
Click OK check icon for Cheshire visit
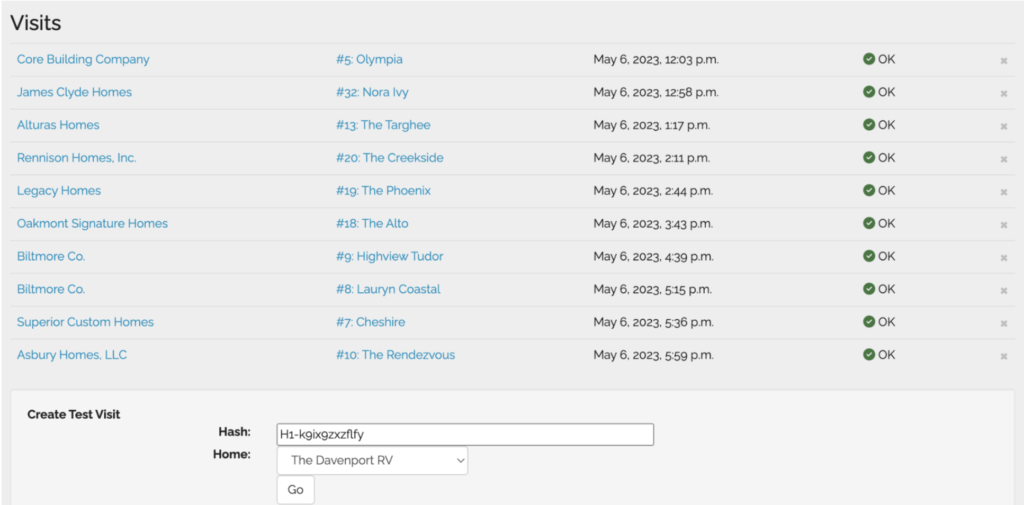[869, 322]
